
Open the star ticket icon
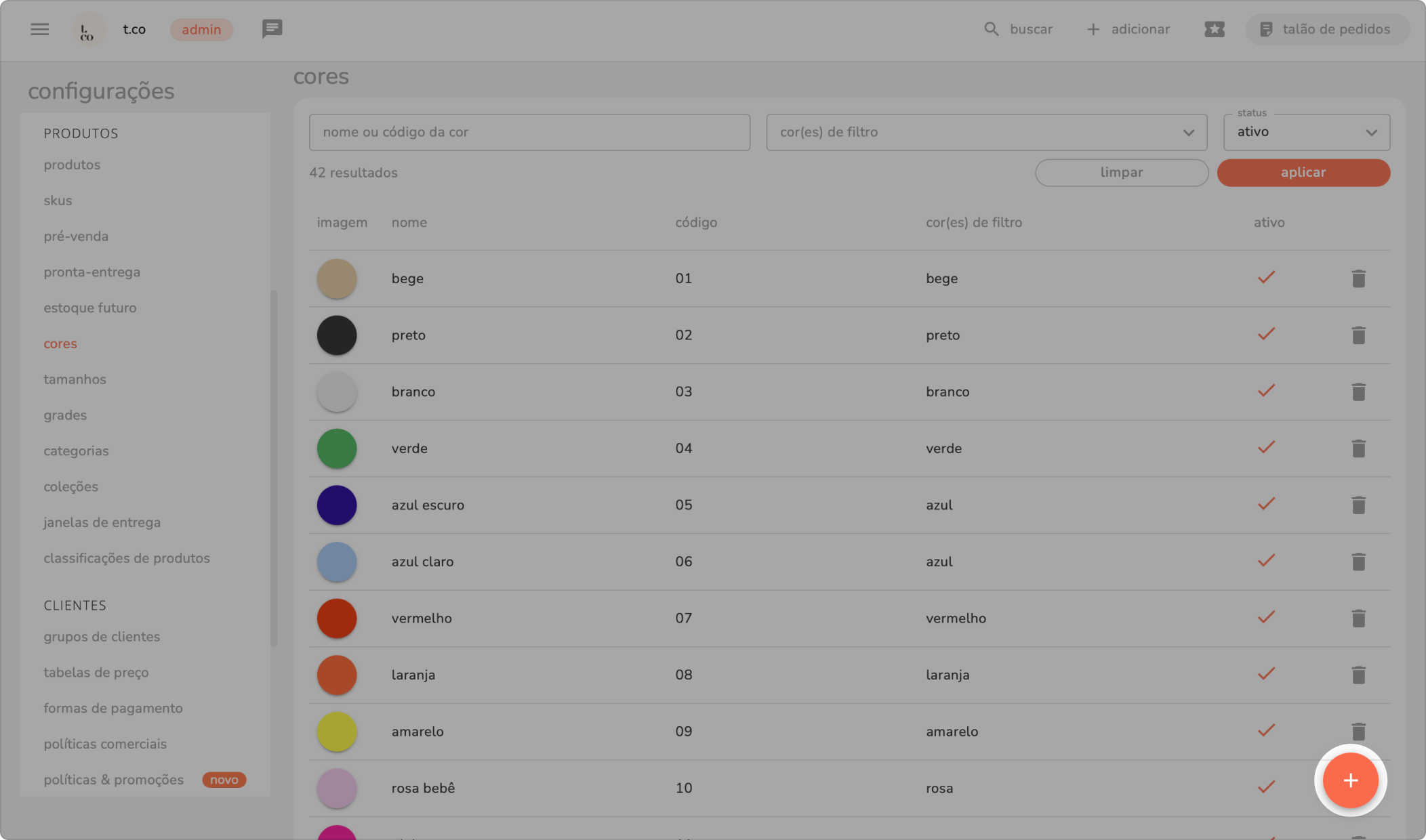[1214, 29]
